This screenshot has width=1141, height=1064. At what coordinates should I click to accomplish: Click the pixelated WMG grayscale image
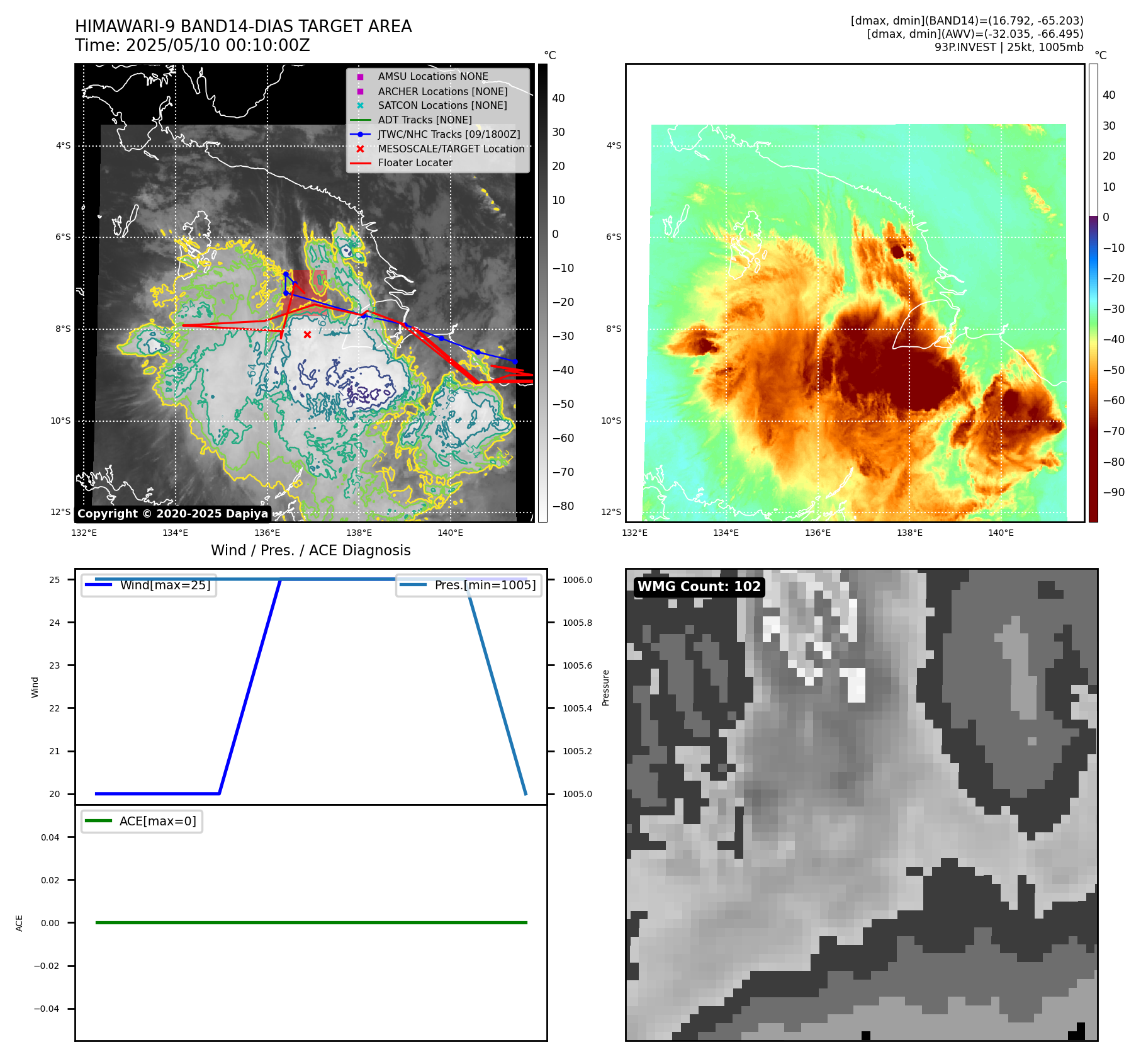coord(862,805)
